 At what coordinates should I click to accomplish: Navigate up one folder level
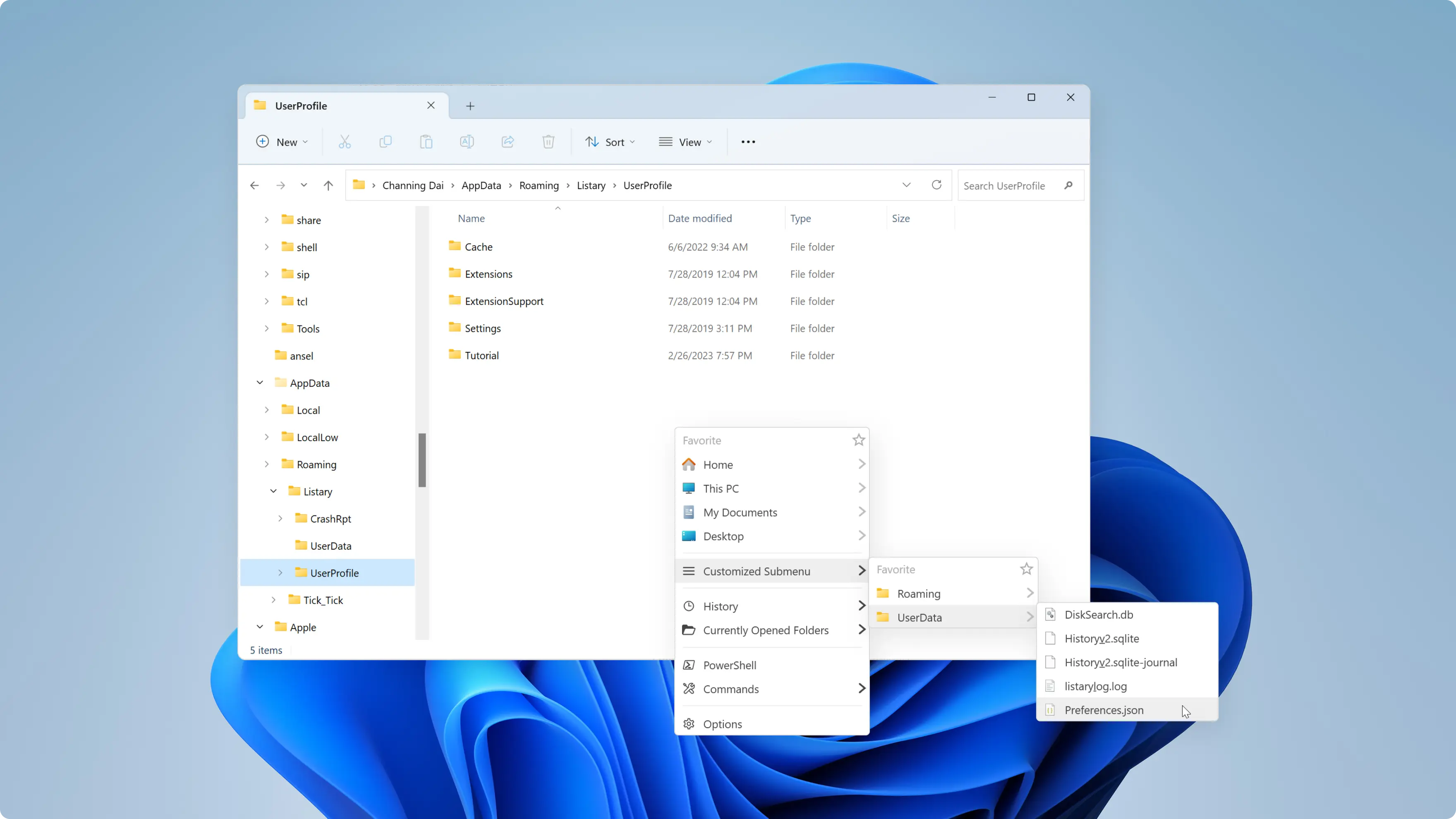pos(328,185)
